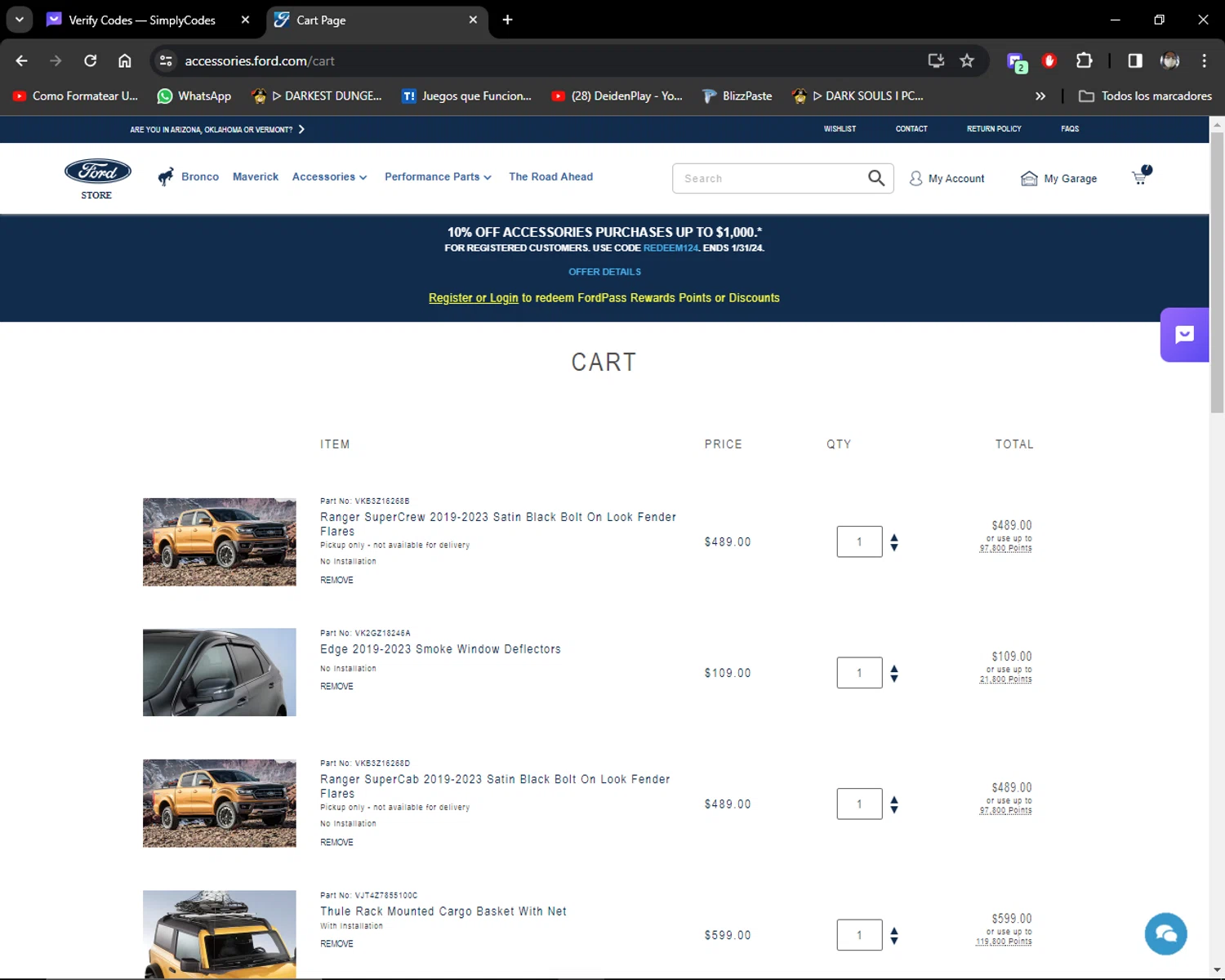Open the SimplyCodes extension icon
1225x980 pixels.
(x=1016, y=62)
